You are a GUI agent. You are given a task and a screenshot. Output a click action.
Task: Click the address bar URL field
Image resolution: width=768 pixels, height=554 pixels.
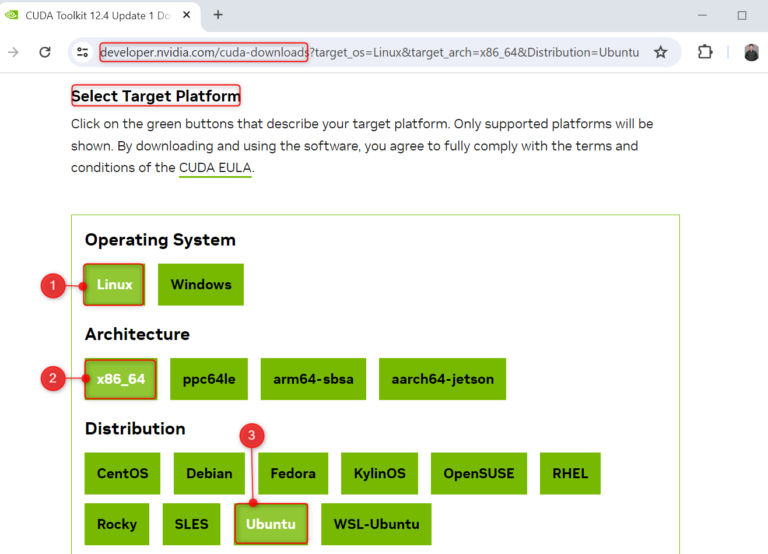tap(370, 52)
